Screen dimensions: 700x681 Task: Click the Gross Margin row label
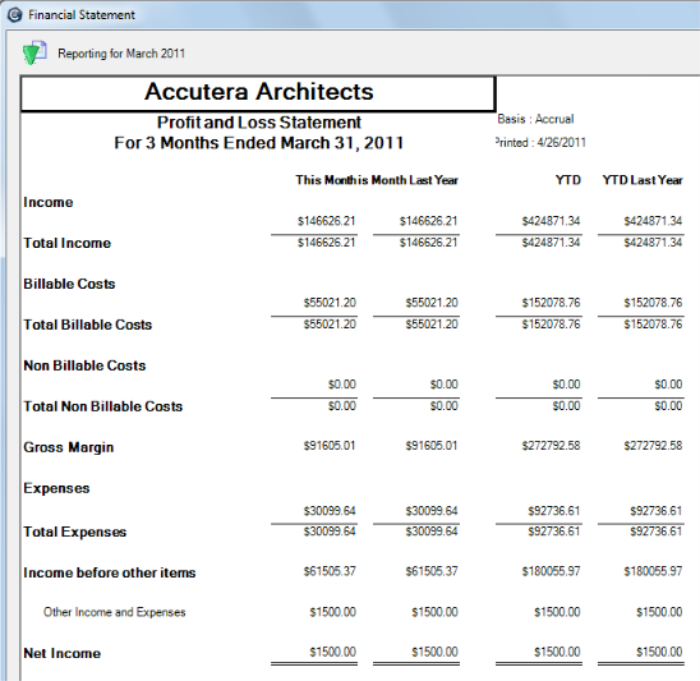click(68, 447)
